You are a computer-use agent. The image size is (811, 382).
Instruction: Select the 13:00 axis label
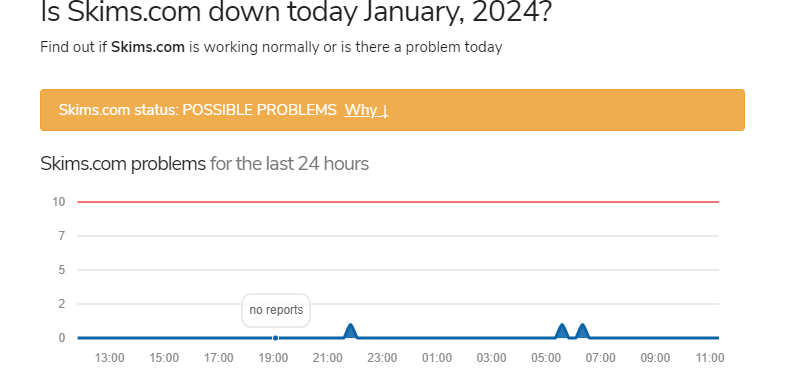click(x=110, y=358)
